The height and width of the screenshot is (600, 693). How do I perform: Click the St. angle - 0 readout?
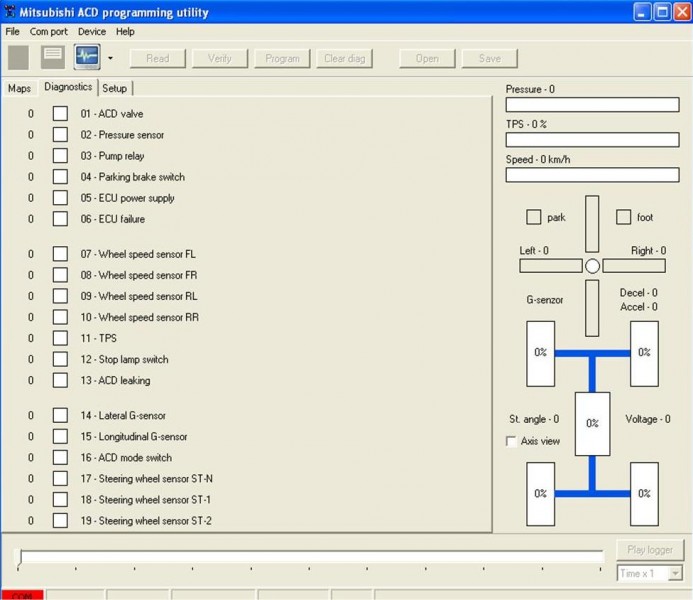coord(534,419)
